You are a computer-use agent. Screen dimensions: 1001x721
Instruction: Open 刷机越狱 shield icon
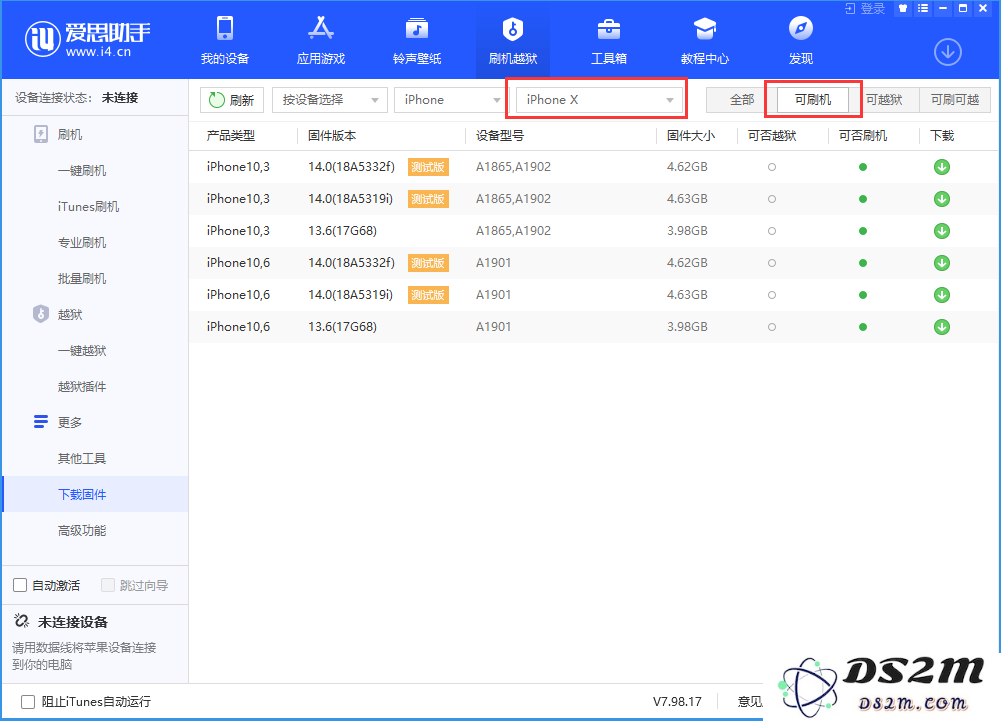click(x=513, y=29)
